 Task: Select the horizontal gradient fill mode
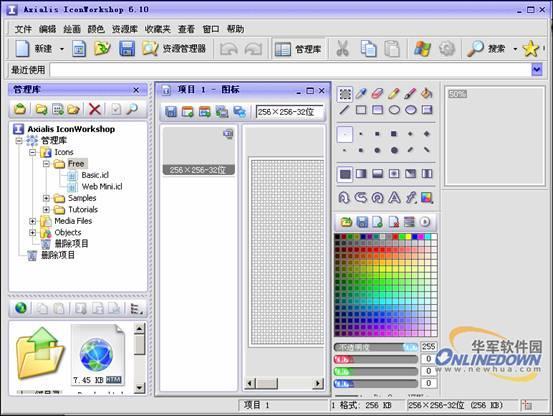pos(361,173)
